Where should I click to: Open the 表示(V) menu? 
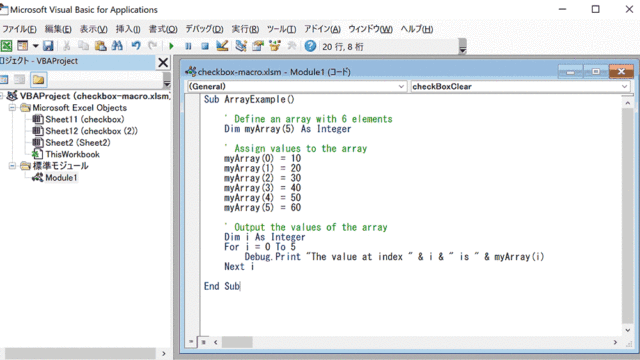(x=93, y=29)
